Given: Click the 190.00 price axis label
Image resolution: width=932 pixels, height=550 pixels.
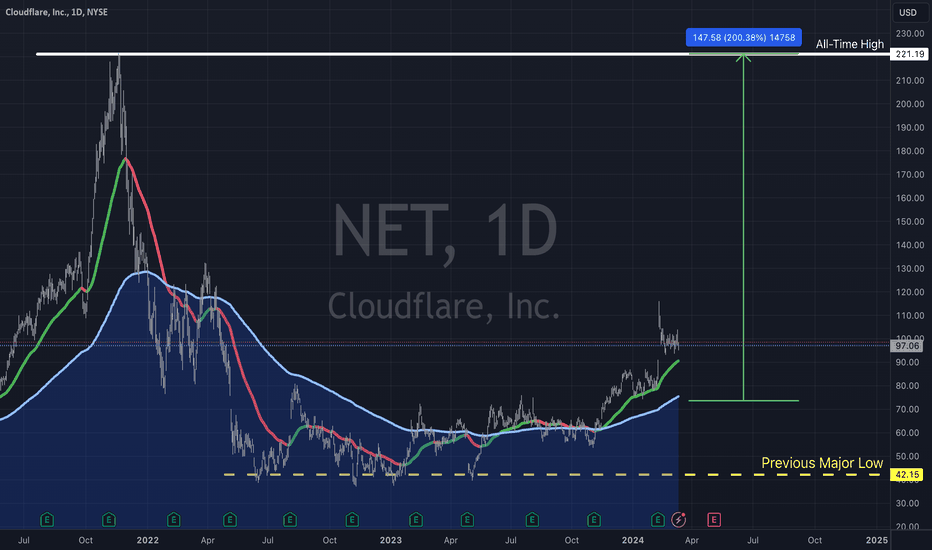Looking at the screenshot, I should [x=910, y=127].
